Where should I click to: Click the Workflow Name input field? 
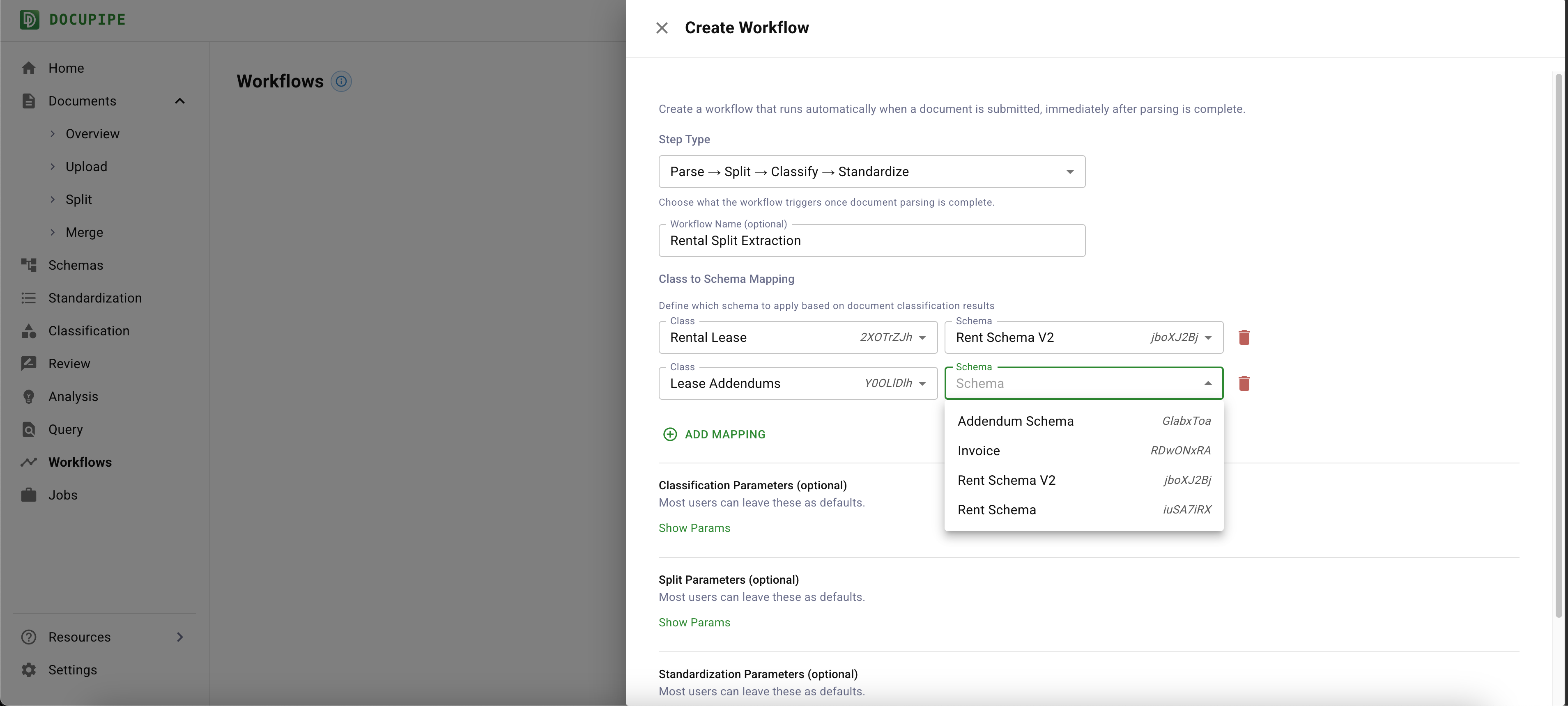pyautogui.click(x=871, y=241)
